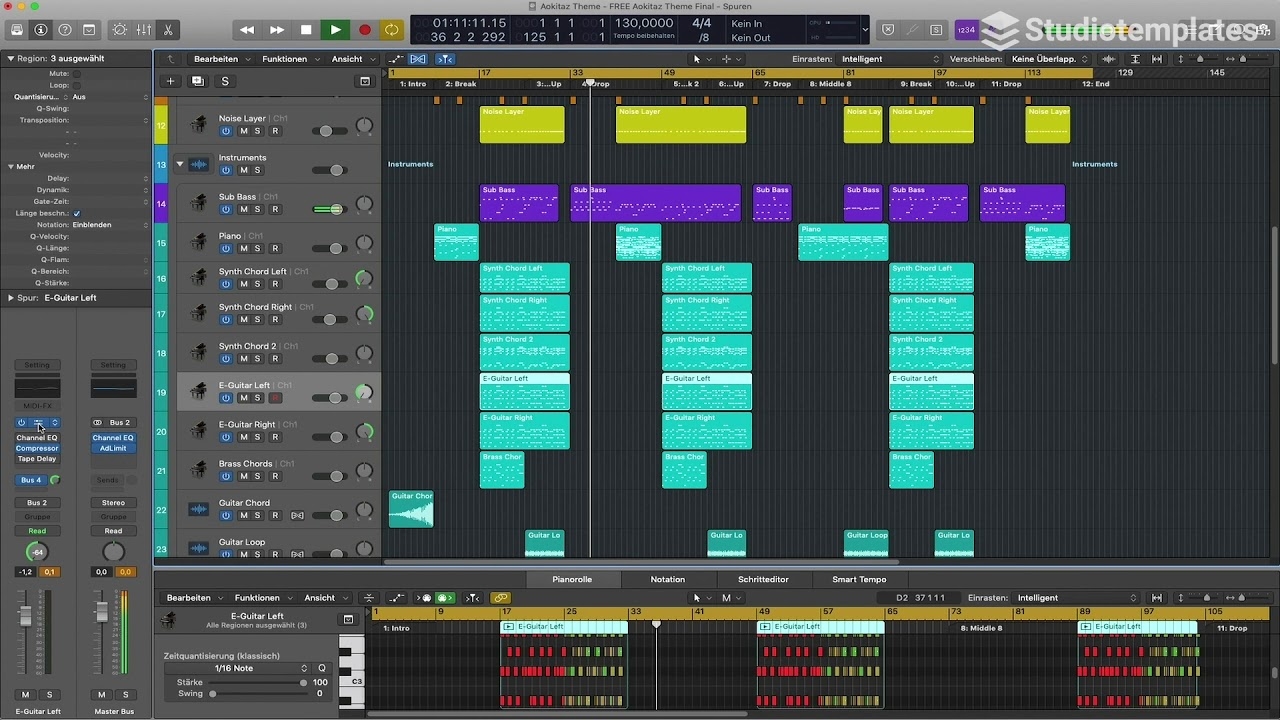Enable the Cycle loop mode icon
The image size is (1280, 720).
pos(391,29)
